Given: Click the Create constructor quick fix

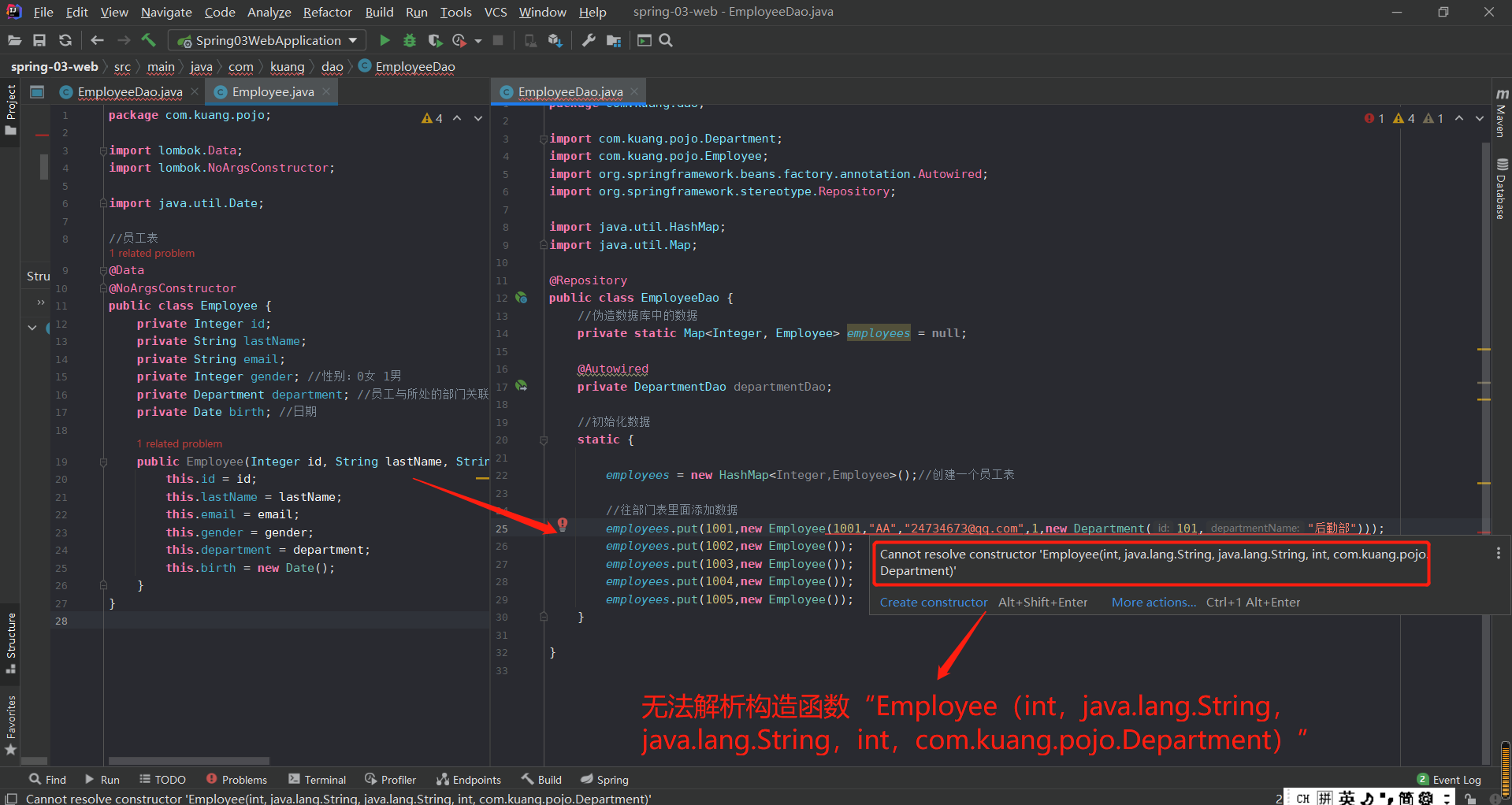Looking at the screenshot, I should pyautogui.click(x=933, y=602).
